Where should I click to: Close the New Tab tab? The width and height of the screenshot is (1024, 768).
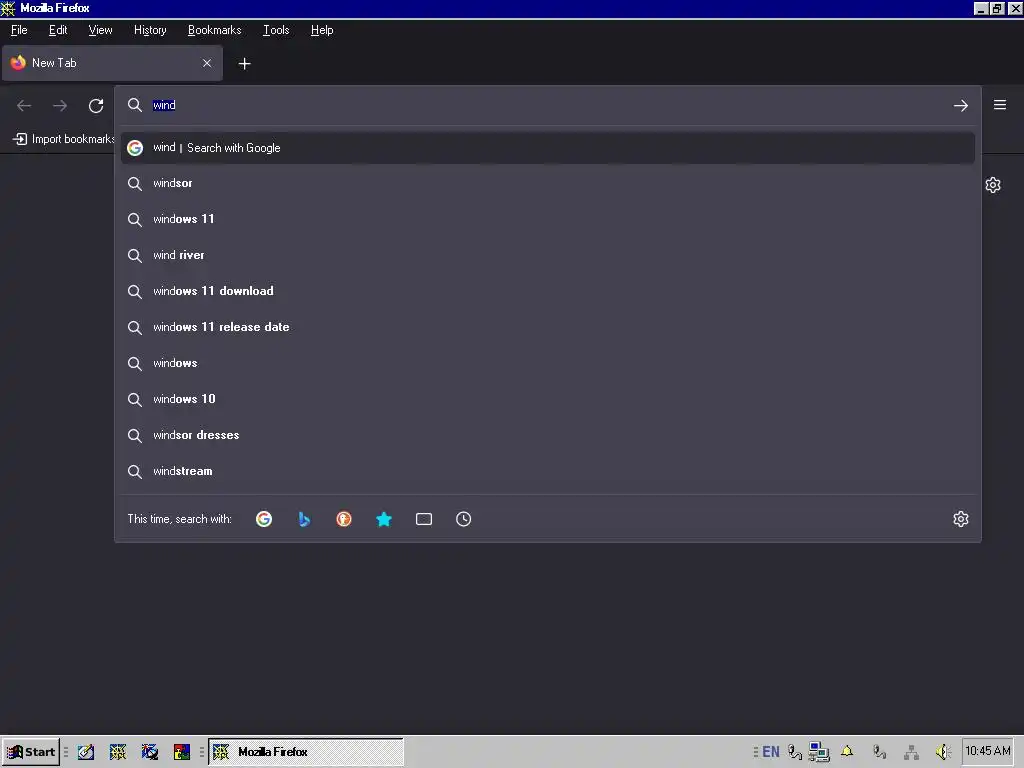click(x=207, y=63)
